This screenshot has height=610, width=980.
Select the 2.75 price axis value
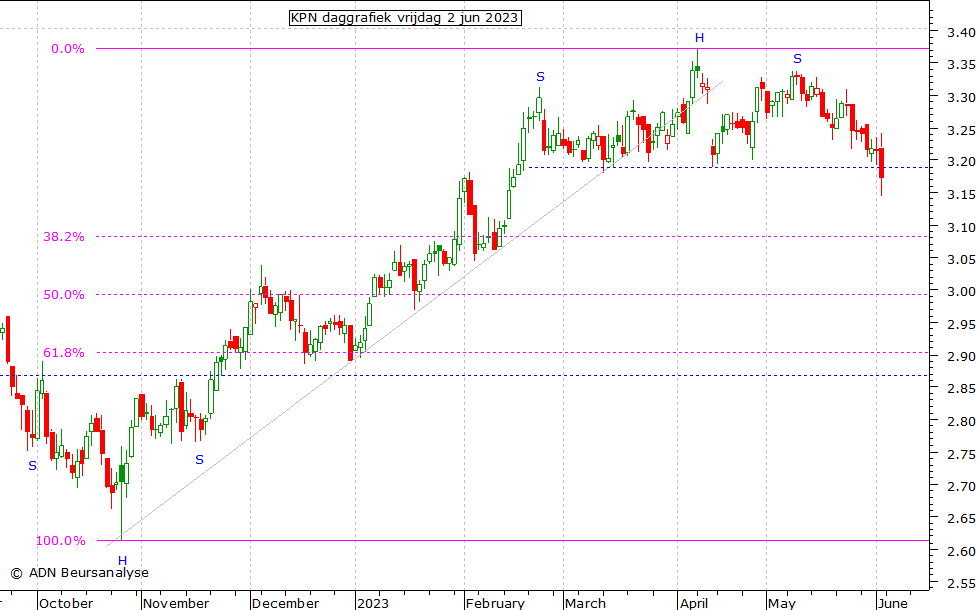click(961, 454)
